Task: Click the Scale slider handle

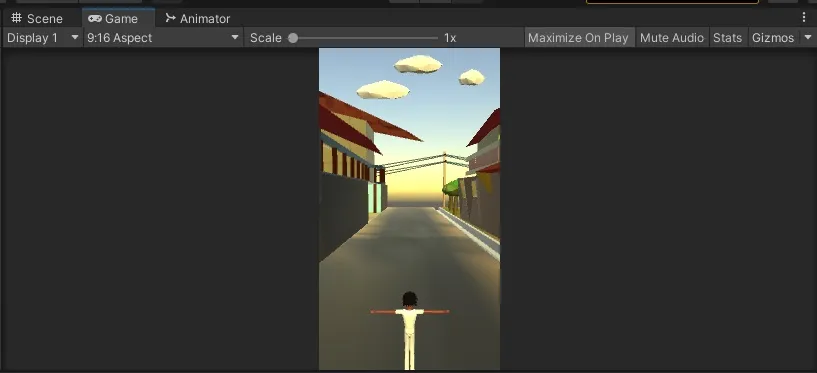Action: [293, 38]
